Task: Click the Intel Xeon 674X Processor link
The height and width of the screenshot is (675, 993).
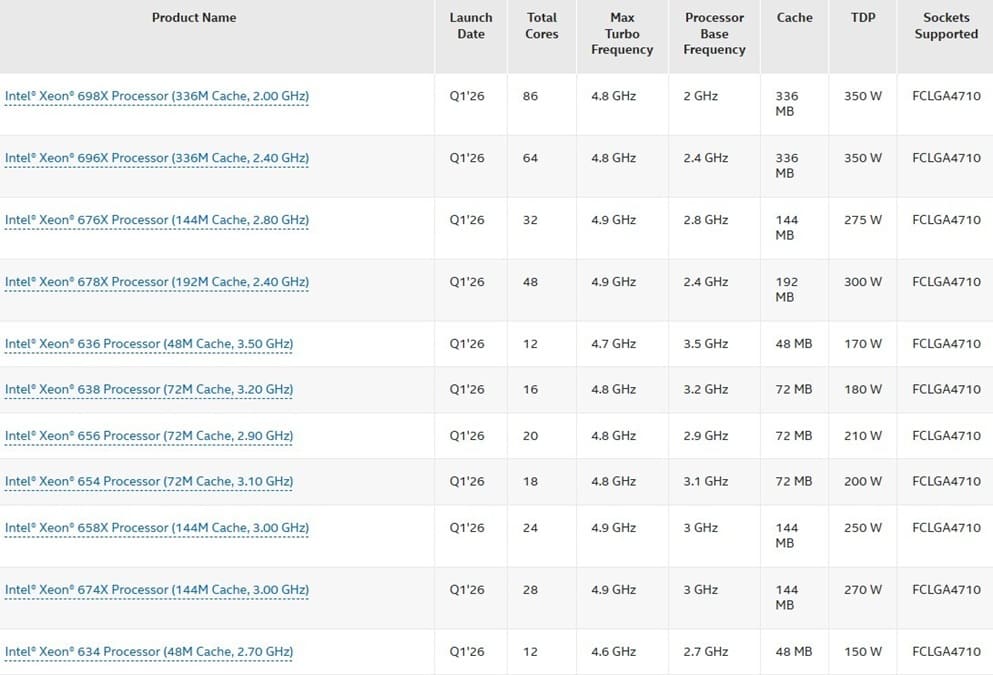Action: pyautogui.click(x=157, y=590)
